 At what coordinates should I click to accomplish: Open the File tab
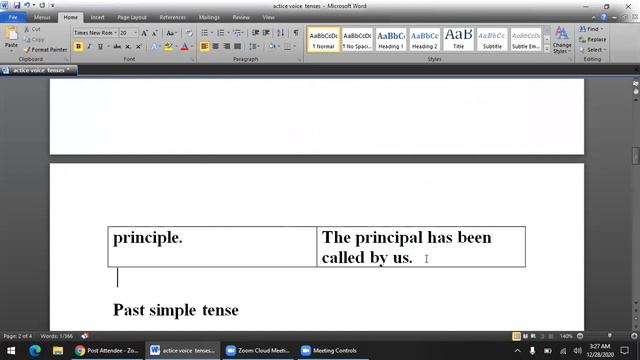(x=13, y=18)
